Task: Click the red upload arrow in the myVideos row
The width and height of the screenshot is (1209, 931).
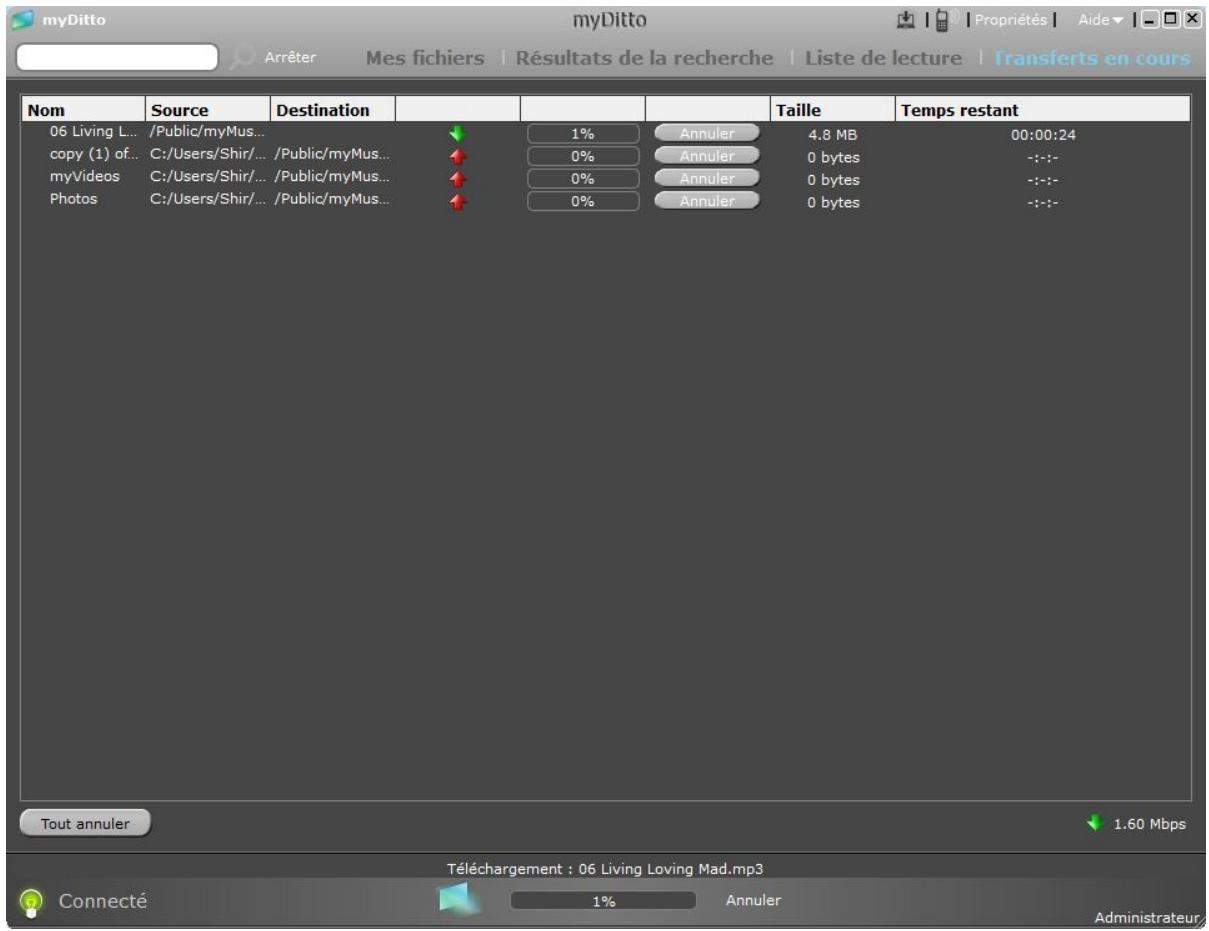Action: coord(459,180)
